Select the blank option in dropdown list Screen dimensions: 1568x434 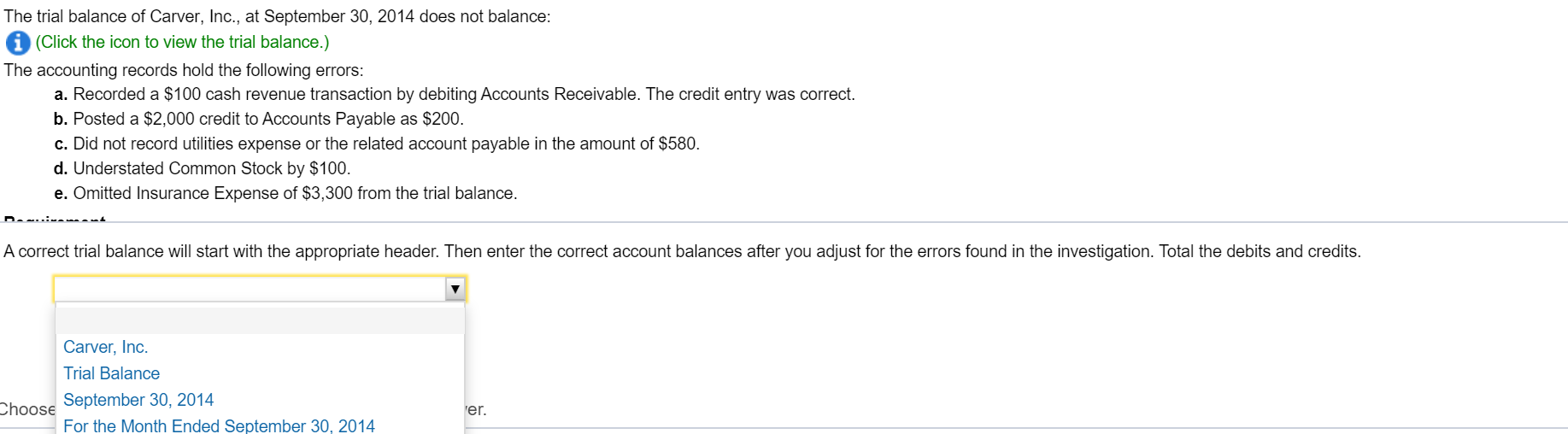[260, 320]
